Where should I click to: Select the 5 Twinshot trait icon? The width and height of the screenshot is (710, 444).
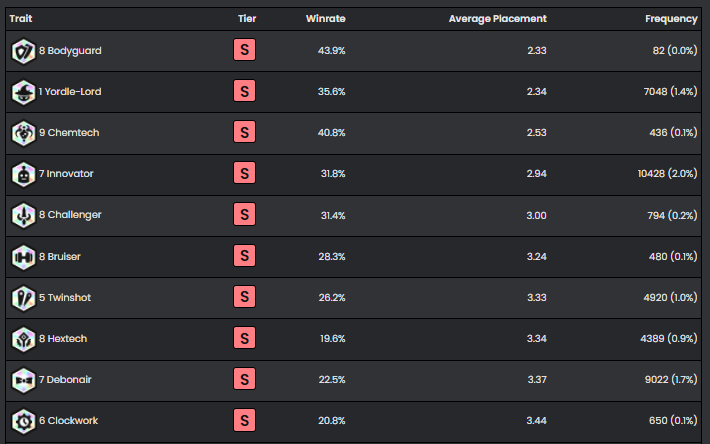point(23,298)
